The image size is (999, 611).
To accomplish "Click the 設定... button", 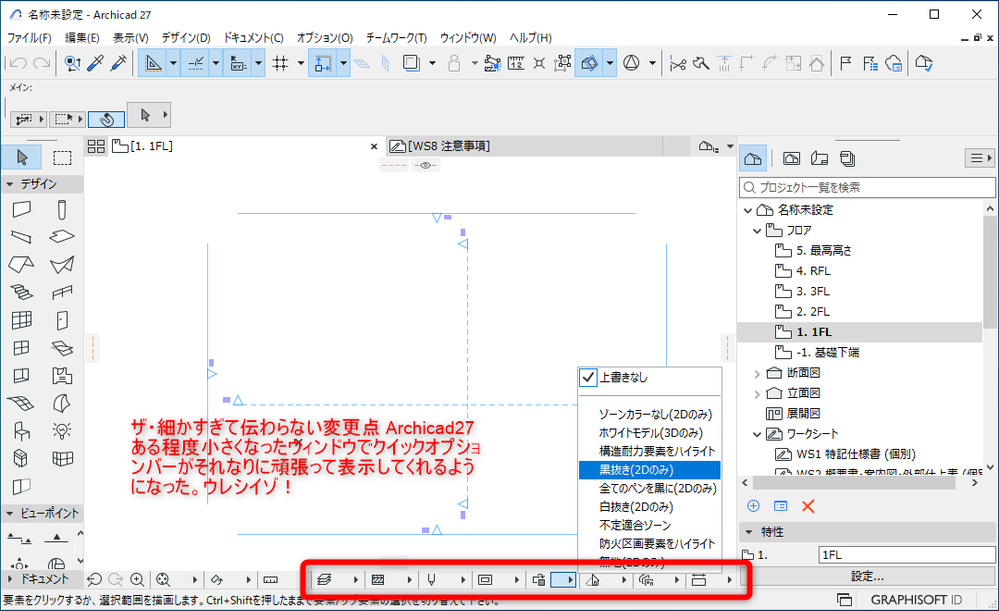I will point(868,576).
